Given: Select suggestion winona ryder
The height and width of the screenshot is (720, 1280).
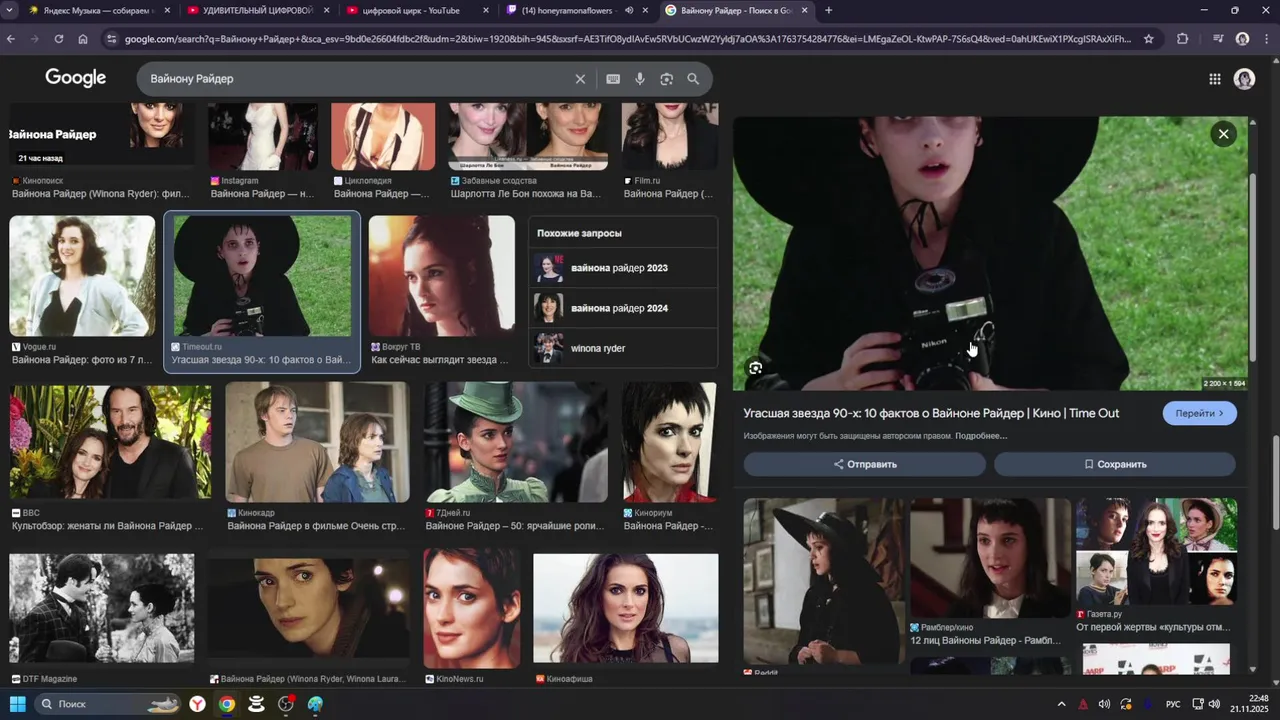Looking at the screenshot, I should click(623, 348).
